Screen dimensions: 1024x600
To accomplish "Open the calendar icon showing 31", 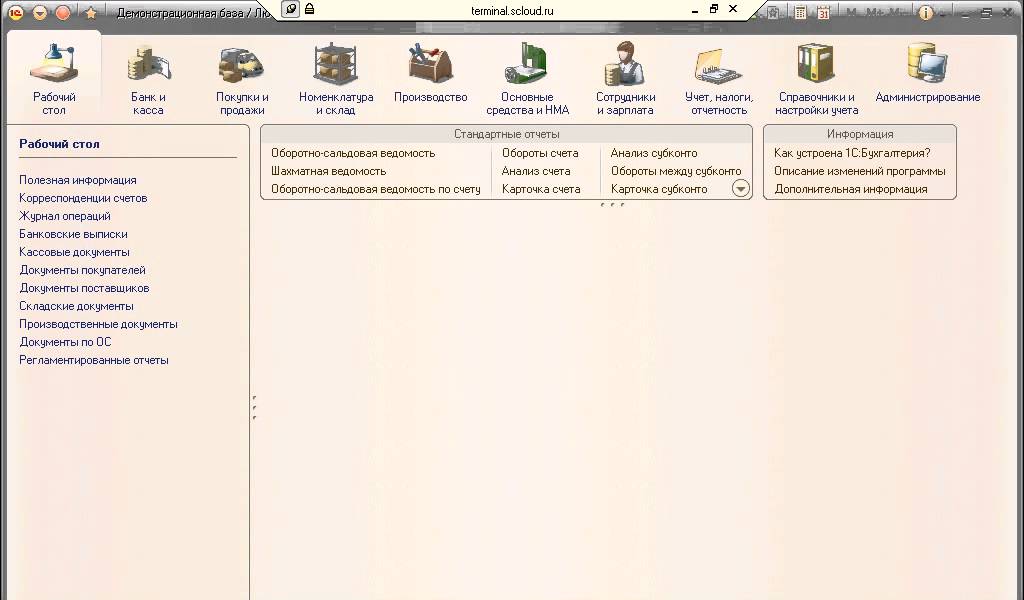I will [823, 12].
